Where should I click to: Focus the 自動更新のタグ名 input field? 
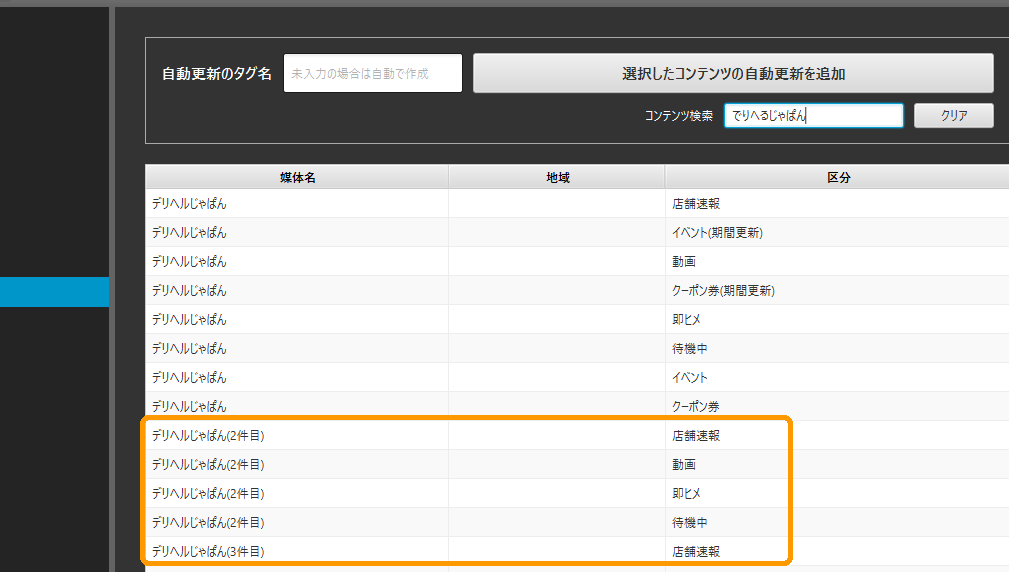[x=373, y=73]
